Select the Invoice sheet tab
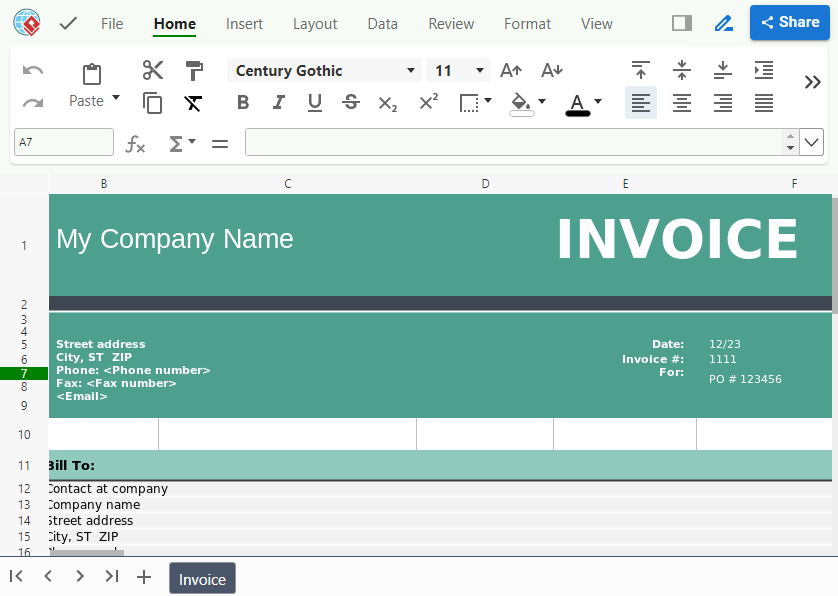 click(x=202, y=579)
